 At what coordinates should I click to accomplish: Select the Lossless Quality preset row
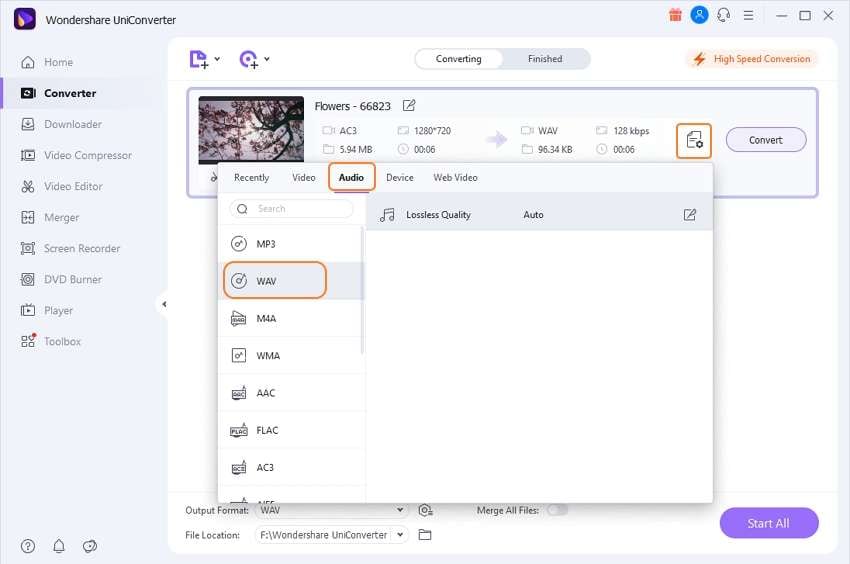[539, 215]
